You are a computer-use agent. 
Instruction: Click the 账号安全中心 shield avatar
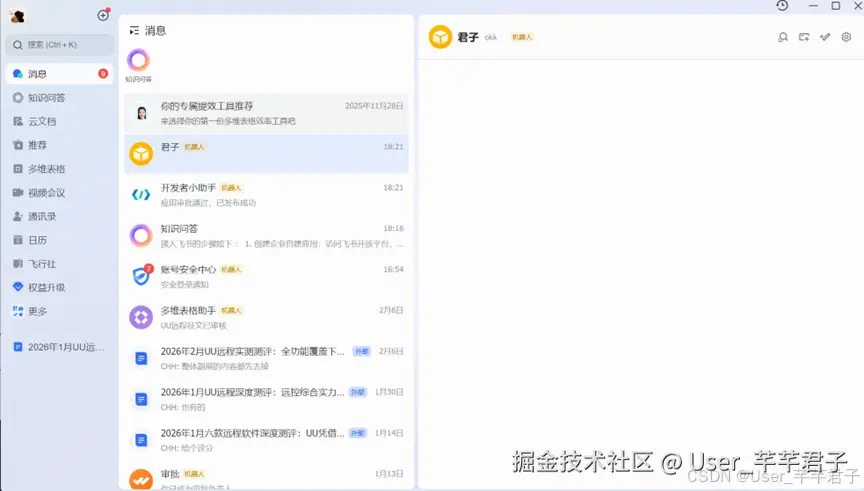click(141, 276)
